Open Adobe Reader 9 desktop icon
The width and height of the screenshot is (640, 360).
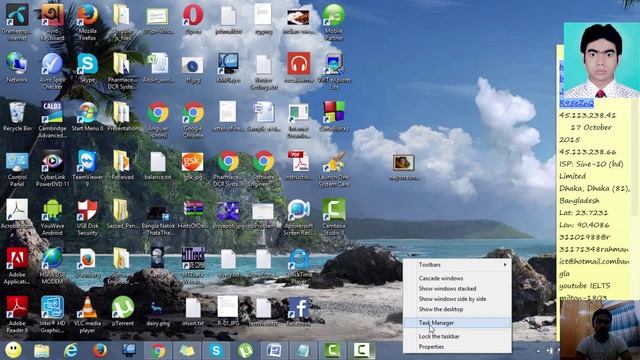(x=17, y=315)
